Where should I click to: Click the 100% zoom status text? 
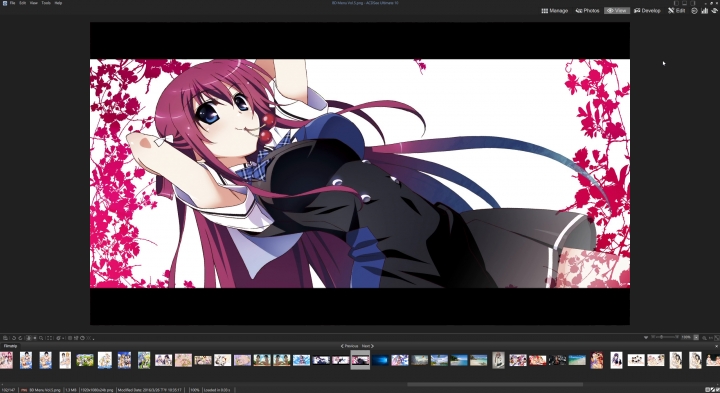(194, 390)
